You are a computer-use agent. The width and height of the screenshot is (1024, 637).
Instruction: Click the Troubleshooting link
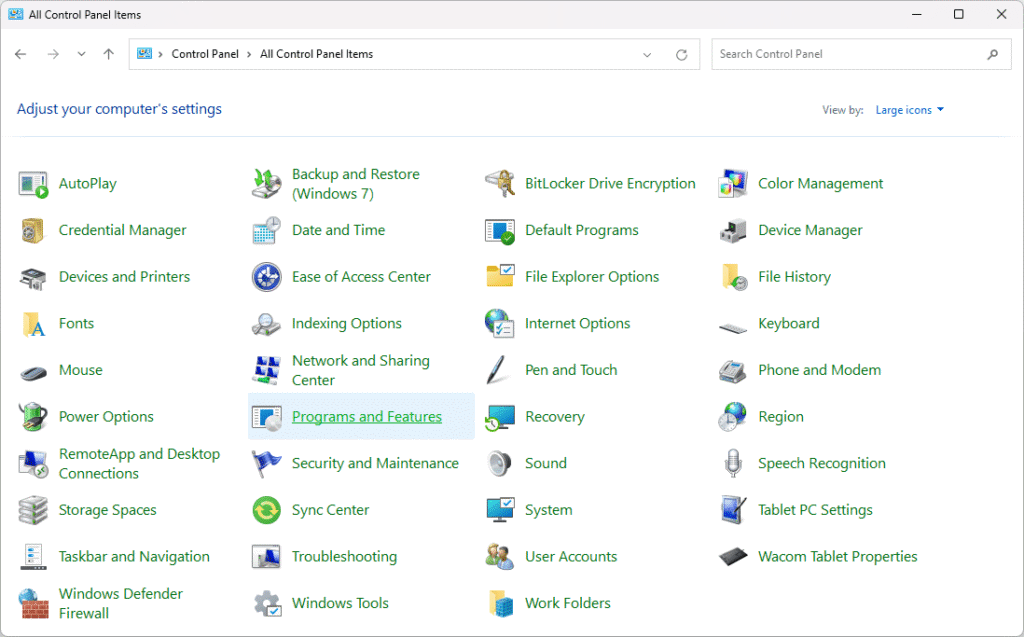coord(344,557)
